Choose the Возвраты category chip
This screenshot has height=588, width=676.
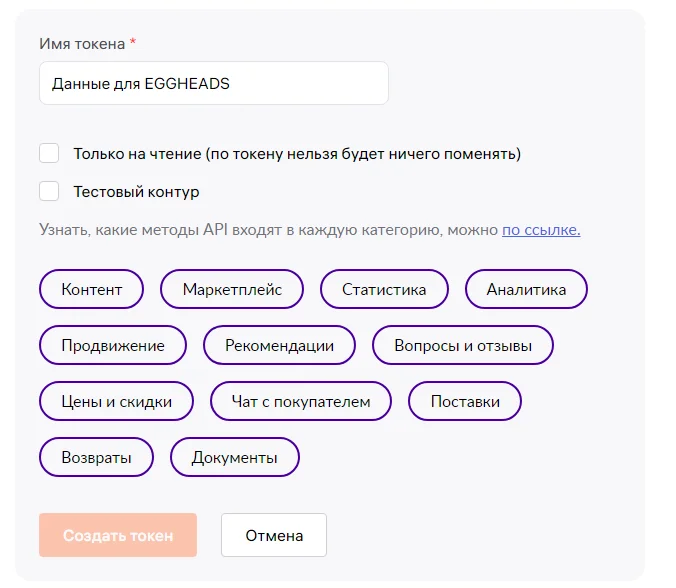click(96, 457)
